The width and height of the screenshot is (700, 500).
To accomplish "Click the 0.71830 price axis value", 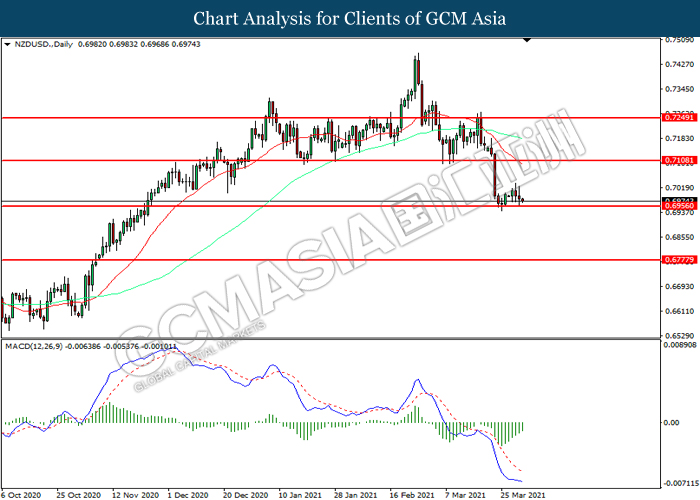I will tap(679, 138).
